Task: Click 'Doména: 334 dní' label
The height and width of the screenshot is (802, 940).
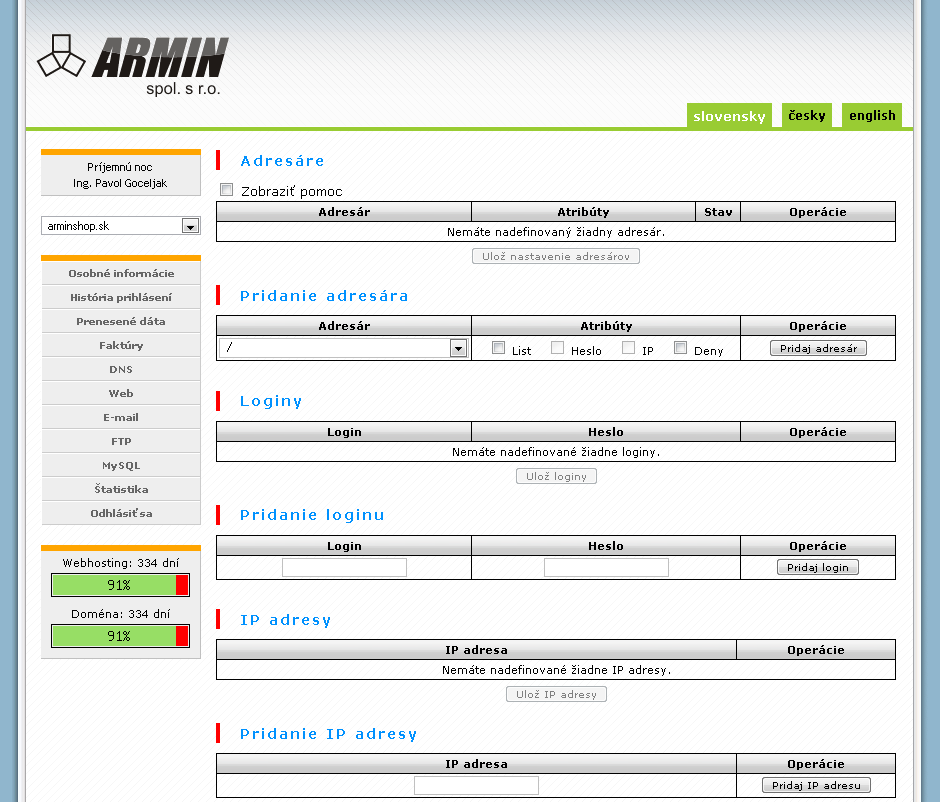Action: click(x=120, y=614)
